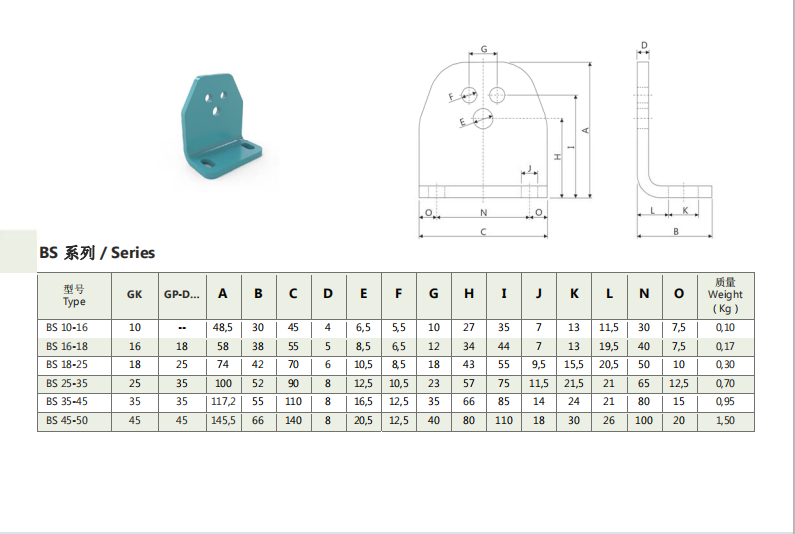Click the 48,5 value in the table
The width and height of the screenshot is (795, 534).
[x=223, y=328]
